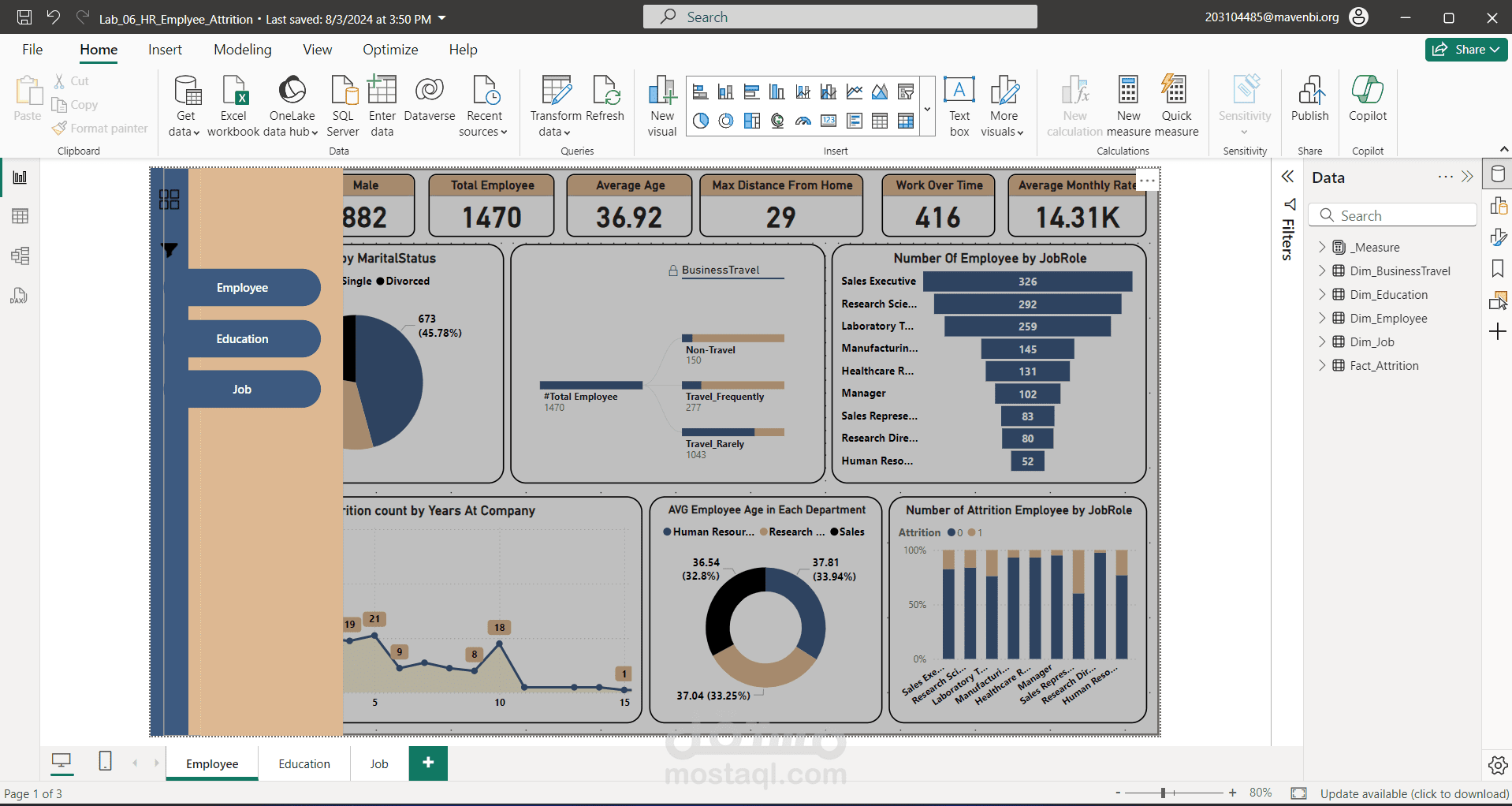This screenshot has height=806, width=1512.
Task: Expand the Dim_Job table
Action: pyautogui.click(x=1322, y=341)
